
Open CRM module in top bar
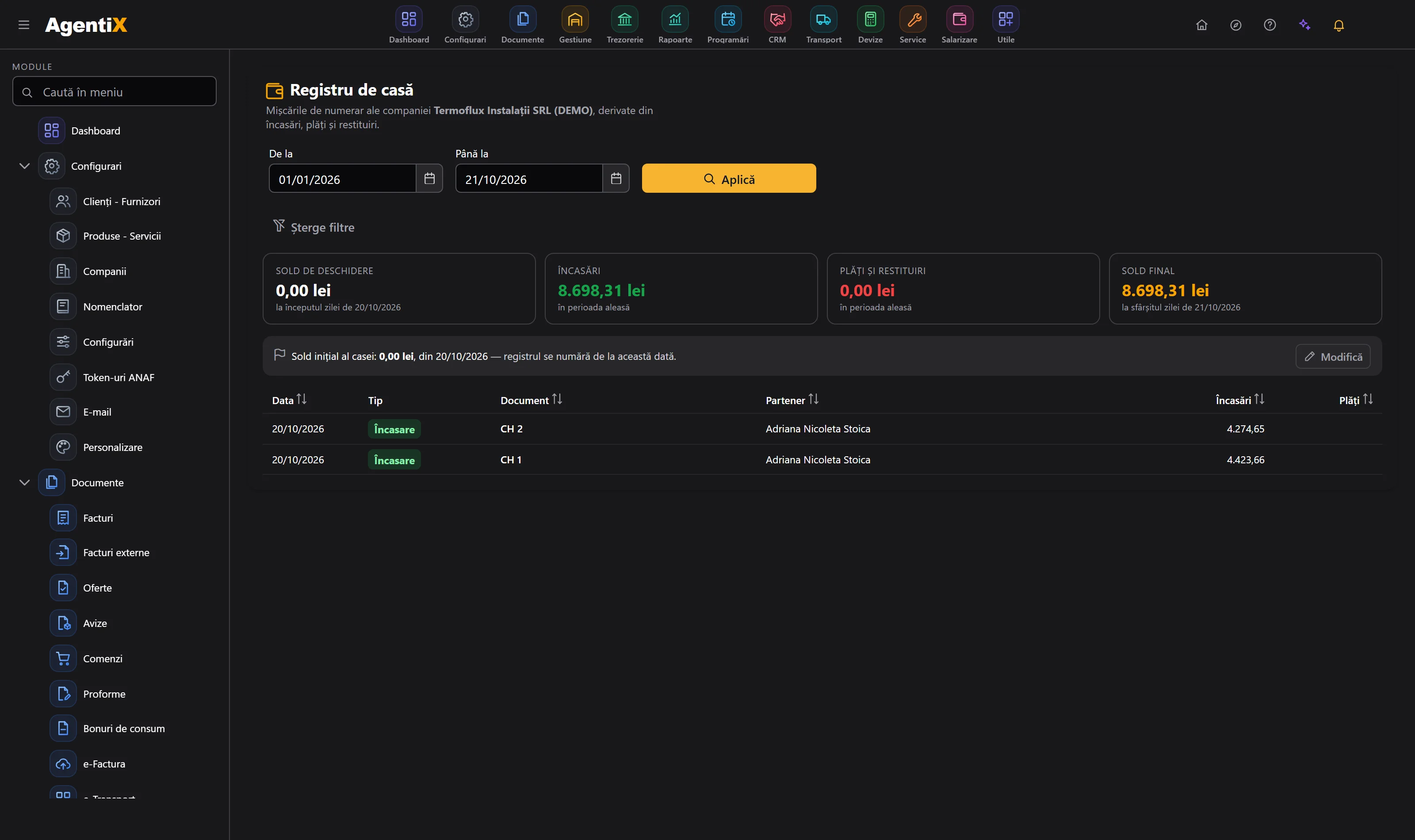(x=777, y=26)
